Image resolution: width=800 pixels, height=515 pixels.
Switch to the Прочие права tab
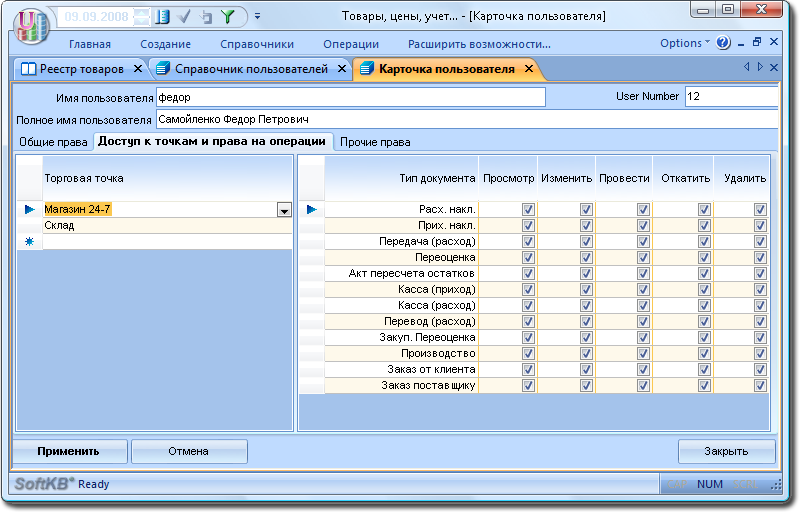pos(375,142)
